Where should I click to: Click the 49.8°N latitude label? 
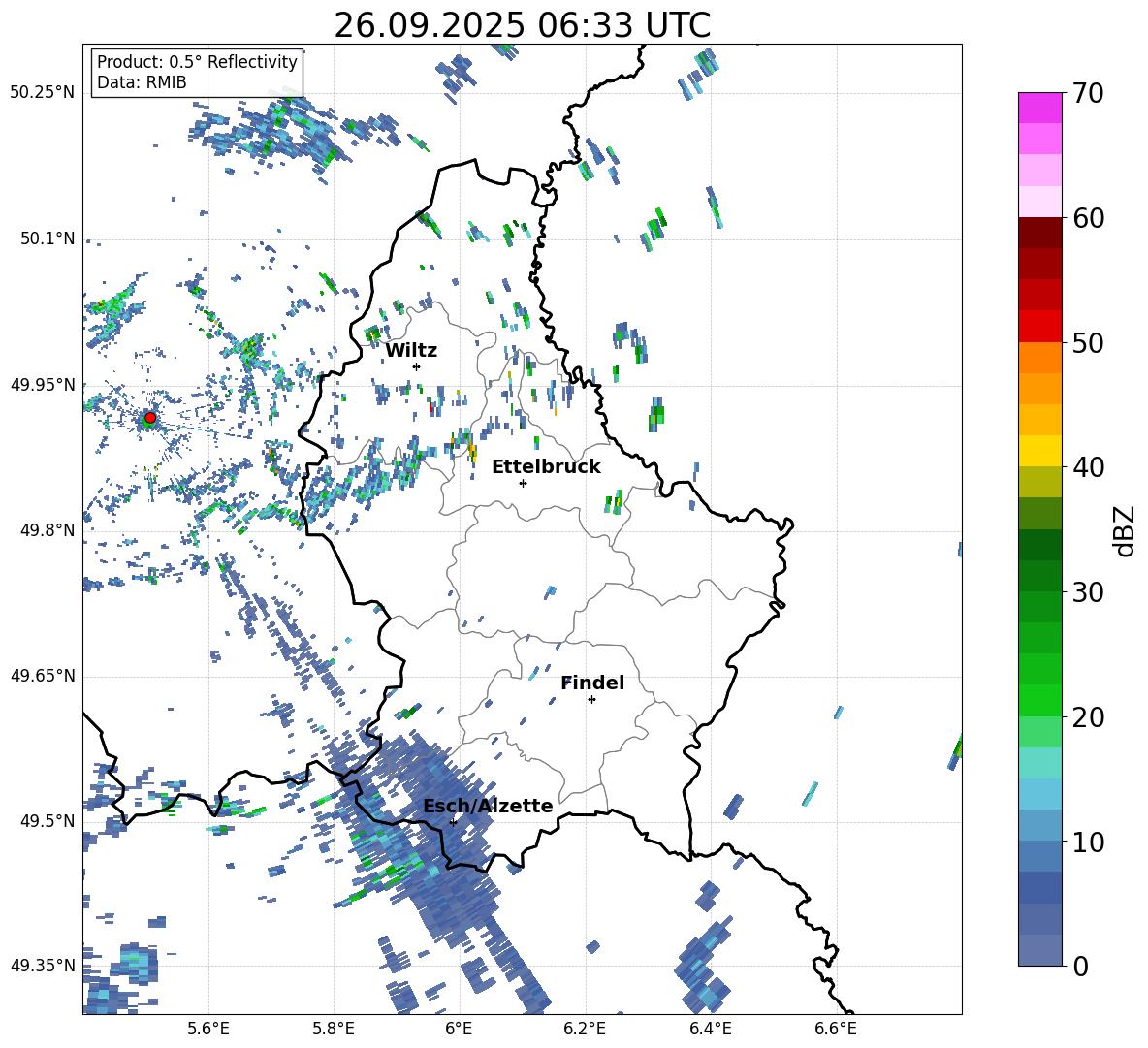(x=48, y=530)
